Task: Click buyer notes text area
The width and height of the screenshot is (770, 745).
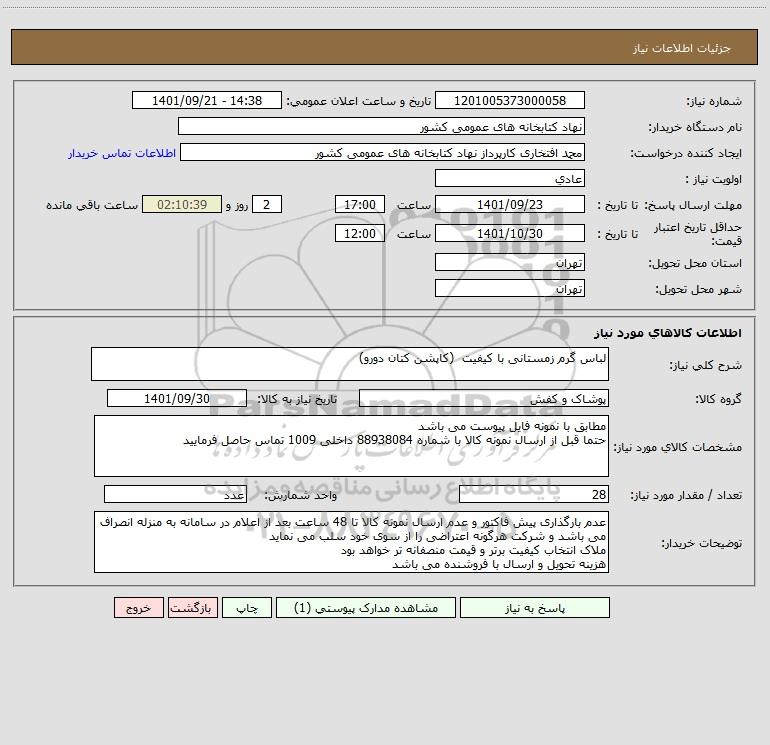Action: click(351, 542)
